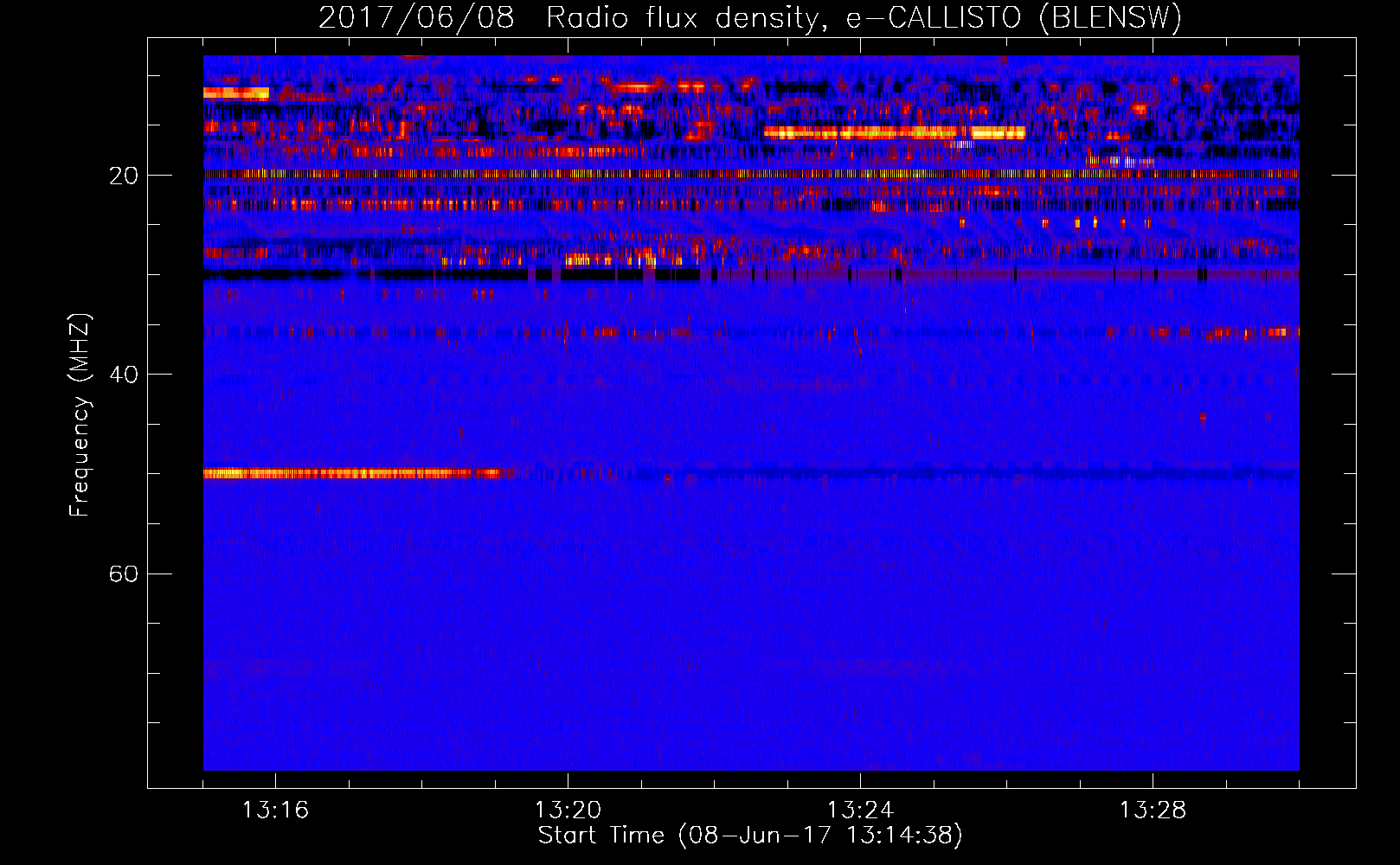Click the bright emission band near 50 MHz
1400x865 pixels.
click(x=353, y=473)
